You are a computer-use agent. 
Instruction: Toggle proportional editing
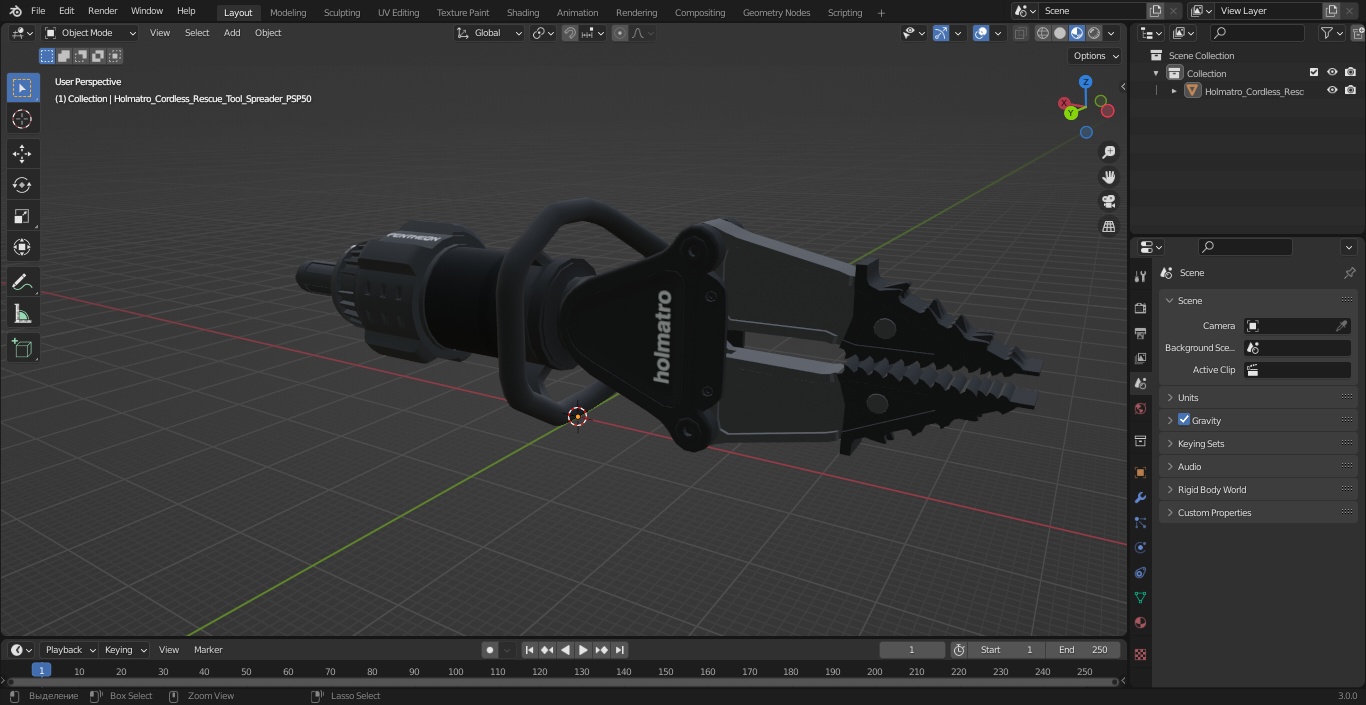(620, 33)
